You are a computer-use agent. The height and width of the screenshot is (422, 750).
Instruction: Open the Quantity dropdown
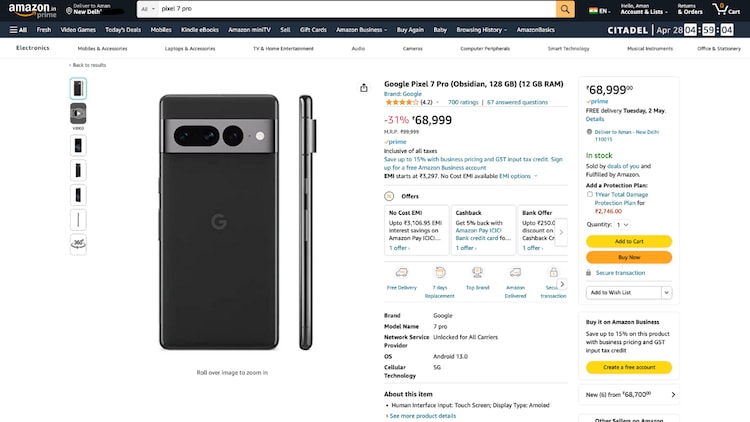pos(623,225)
